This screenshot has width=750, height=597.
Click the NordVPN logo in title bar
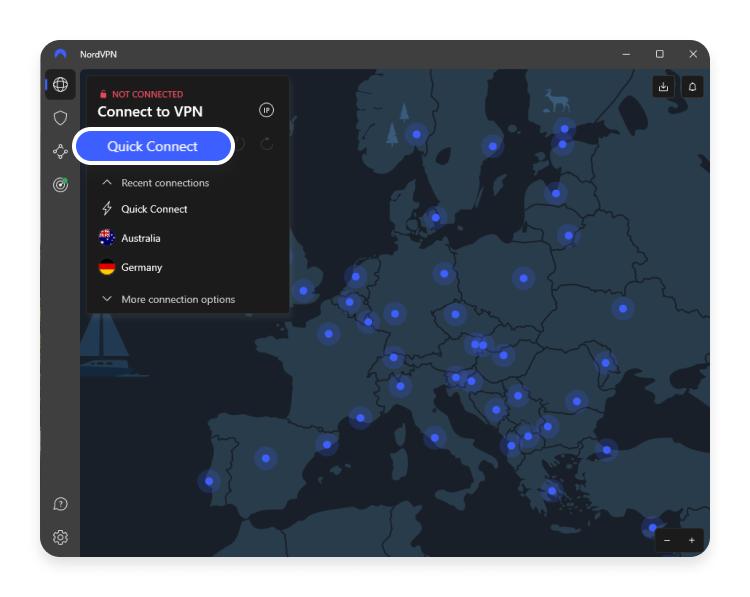[x=60, y=54]
